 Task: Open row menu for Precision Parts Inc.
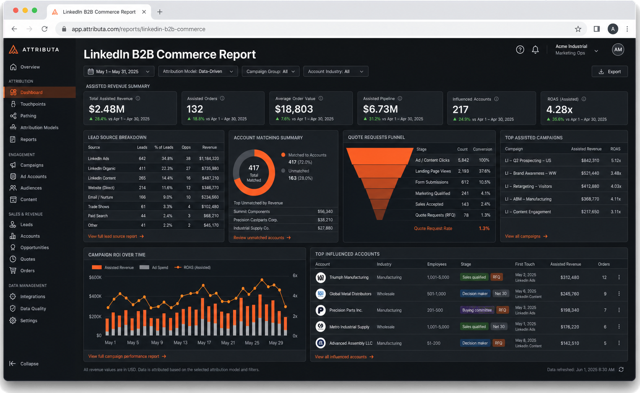(x=619, y=310)
